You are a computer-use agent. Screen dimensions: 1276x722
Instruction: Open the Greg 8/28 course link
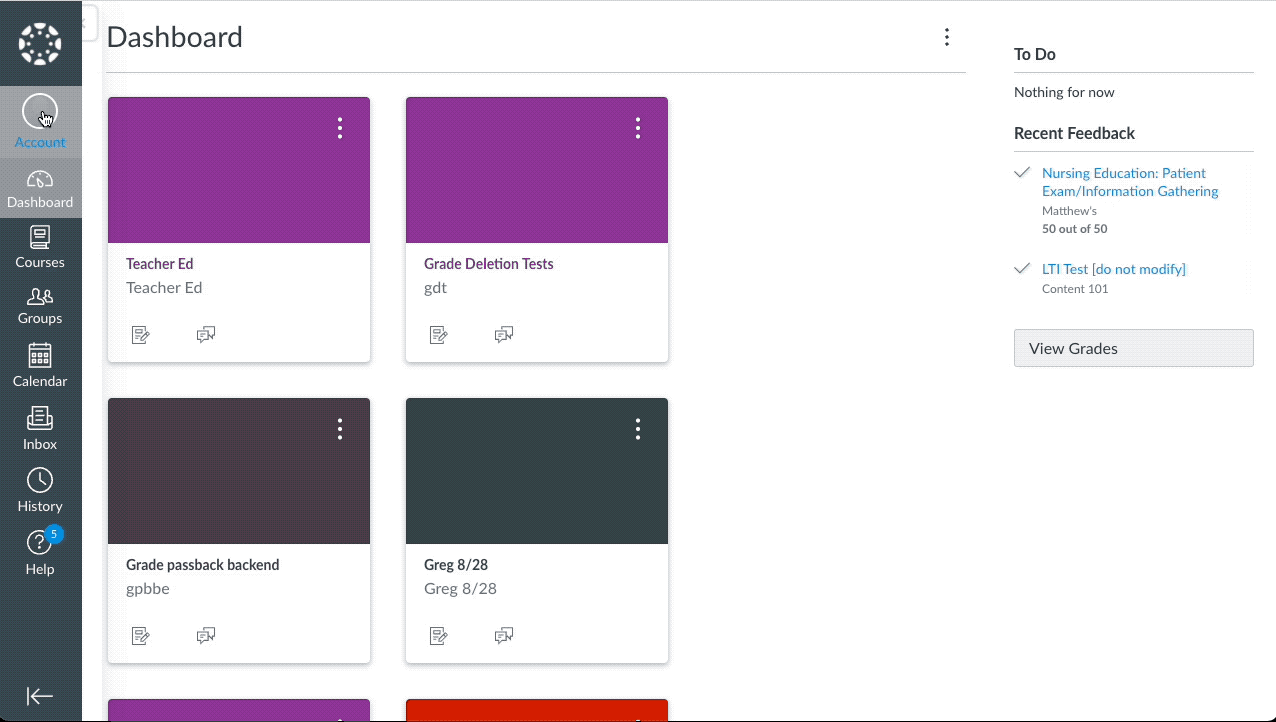456,565
